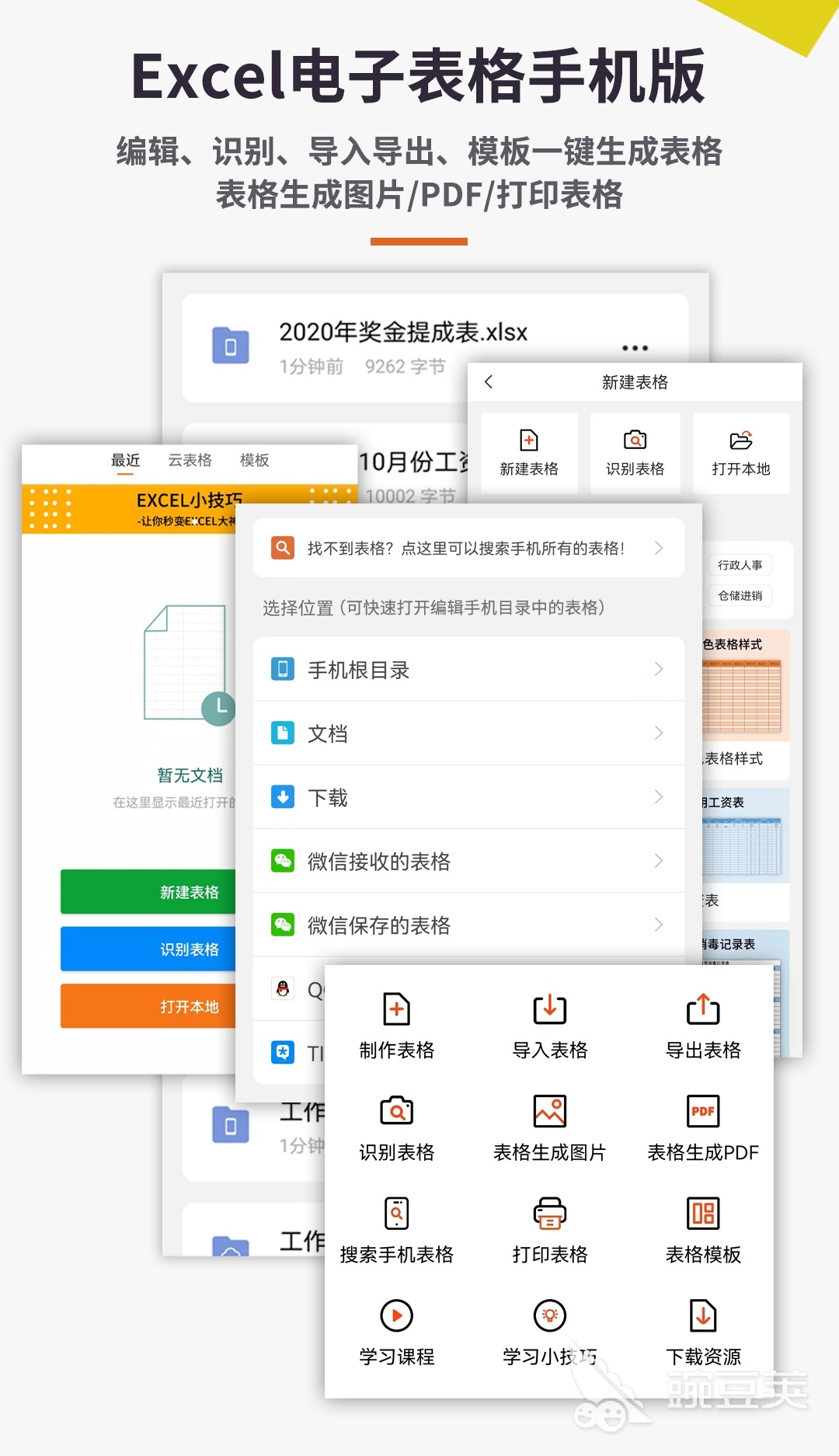The height and width of the screenshot is (1456, 839).
Task: Tap the EXCEL小技巧 yellow banner
Action: 190,509
